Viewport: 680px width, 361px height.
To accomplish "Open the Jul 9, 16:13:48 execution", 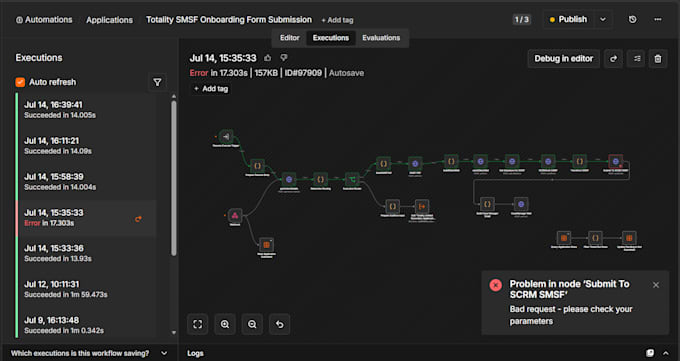I will pyautogui.click(x=86, y=325).
